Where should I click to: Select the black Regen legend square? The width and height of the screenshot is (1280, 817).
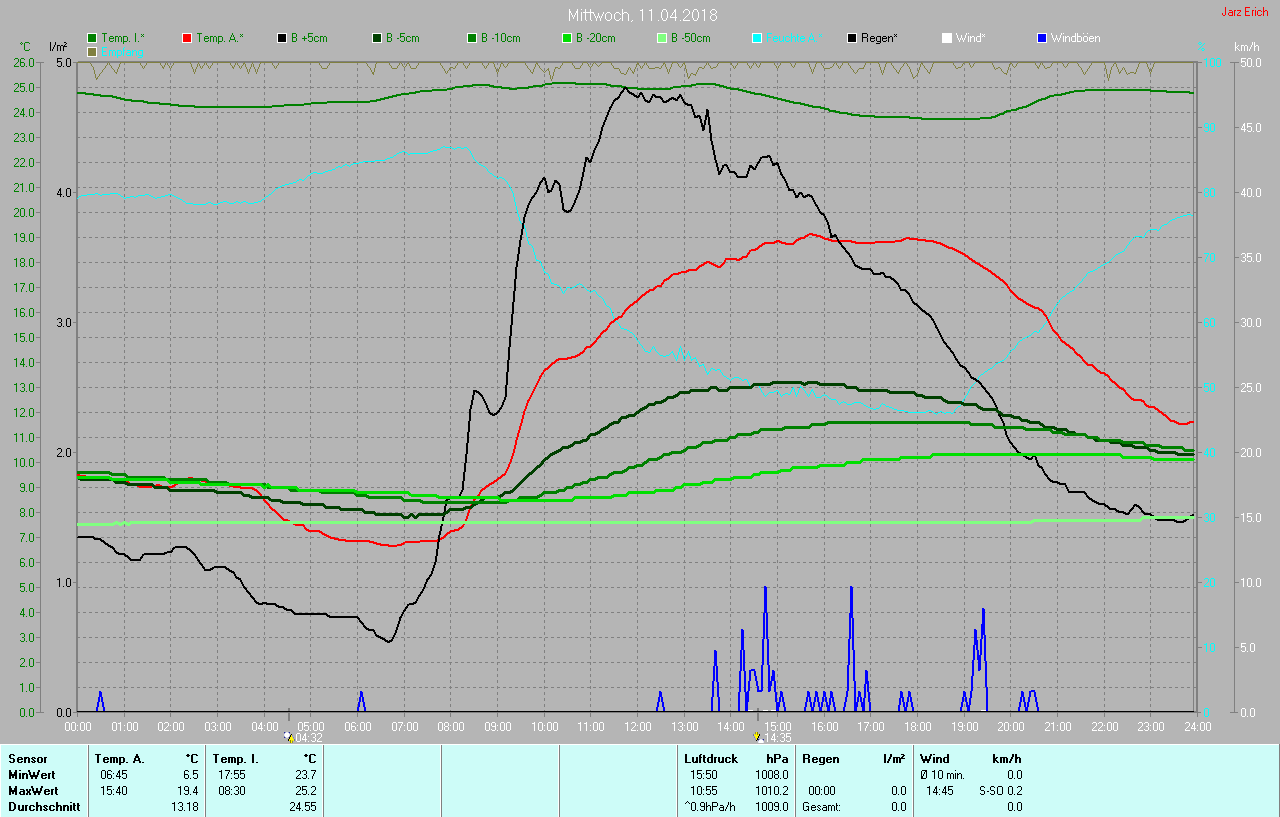[x=852, y=38]
